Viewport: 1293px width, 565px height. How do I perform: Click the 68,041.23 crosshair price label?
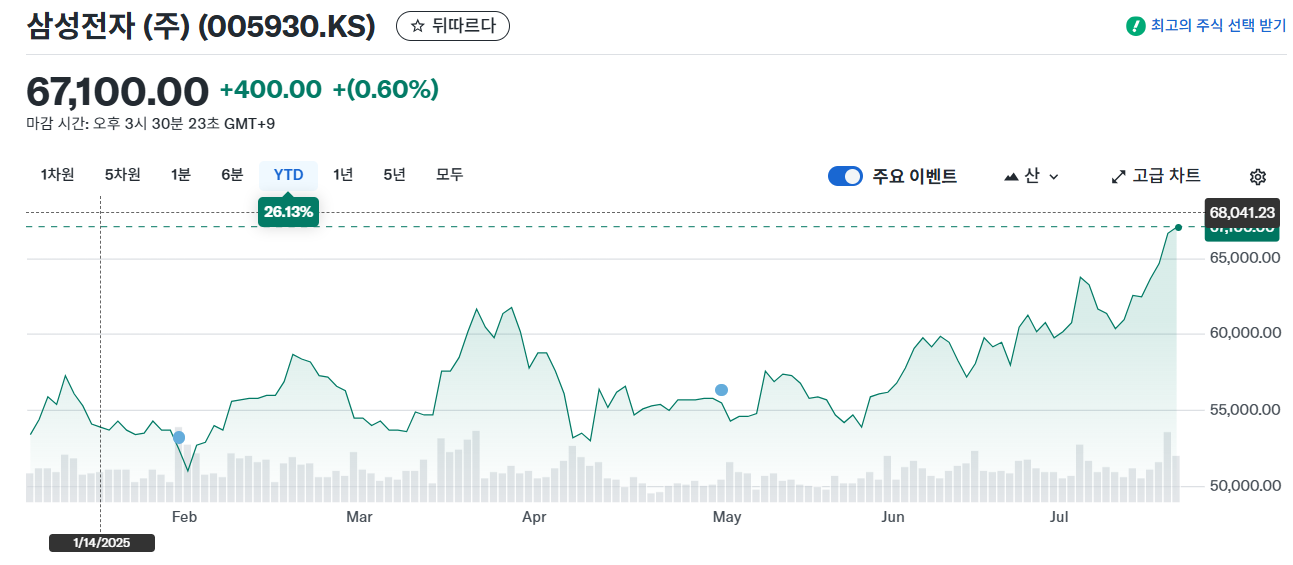tap(1242, 212)
